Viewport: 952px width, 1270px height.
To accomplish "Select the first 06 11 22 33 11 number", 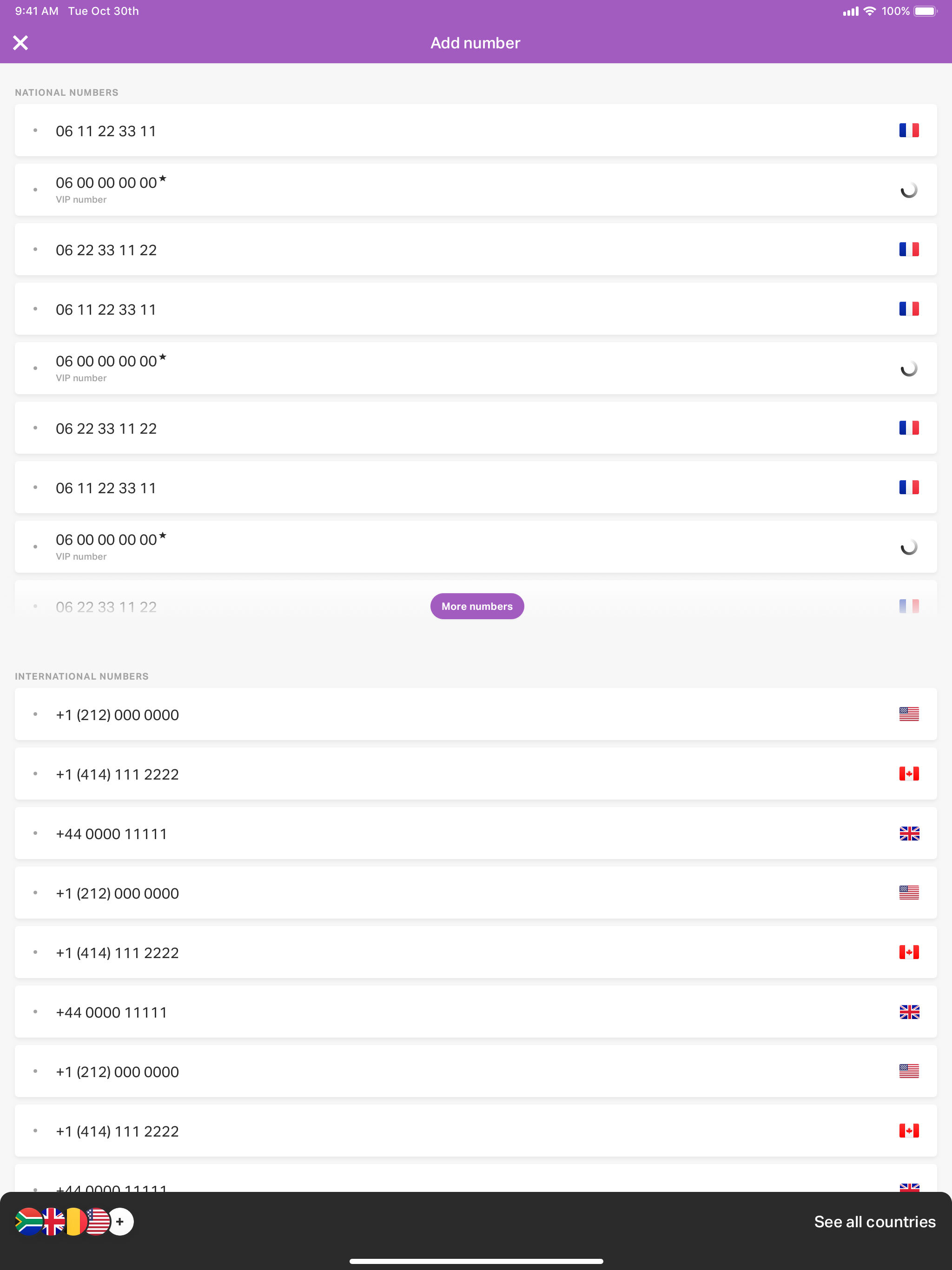I will pos(106,131).
